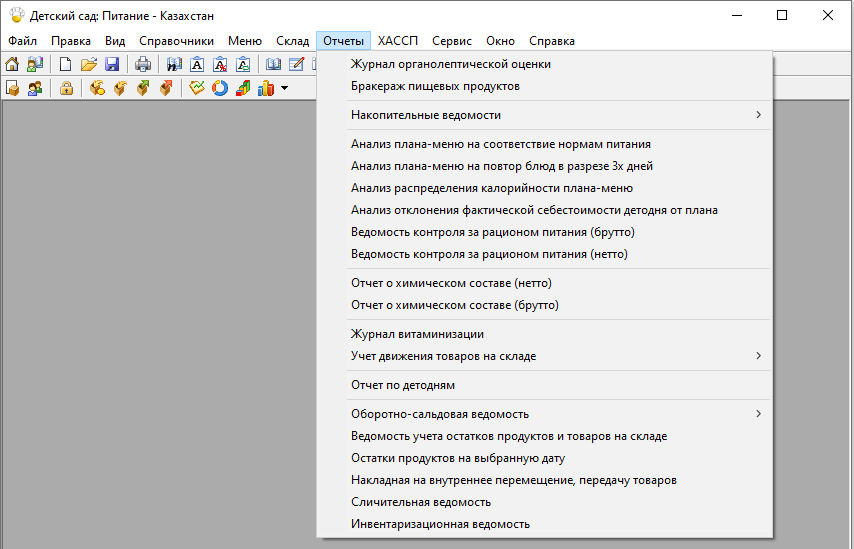854x549 pixels.
Task: Click the golden padlock toolbar icon
Action: click(66, 88)
